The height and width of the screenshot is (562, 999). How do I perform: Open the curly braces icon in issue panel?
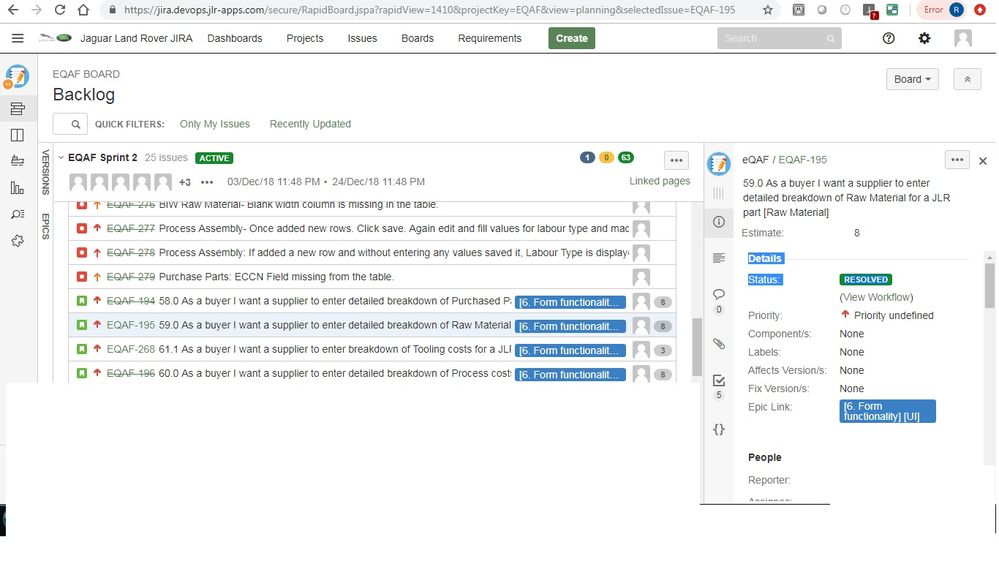(719, 429)
